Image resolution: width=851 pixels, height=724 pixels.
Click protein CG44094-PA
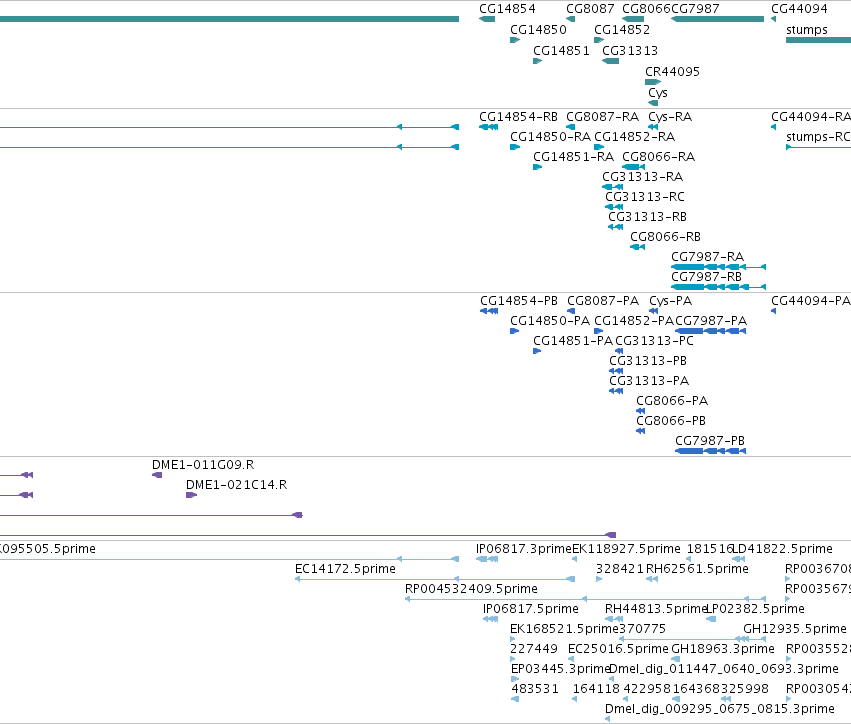(x=773, y=311)
